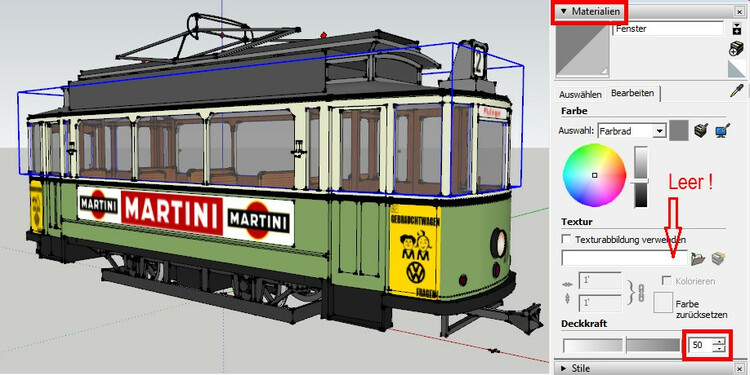Image resolution: width=750 pixels, height=375 pixels.
Task: Toggle the secondary selection pane icon
Action: coord(737,29)
